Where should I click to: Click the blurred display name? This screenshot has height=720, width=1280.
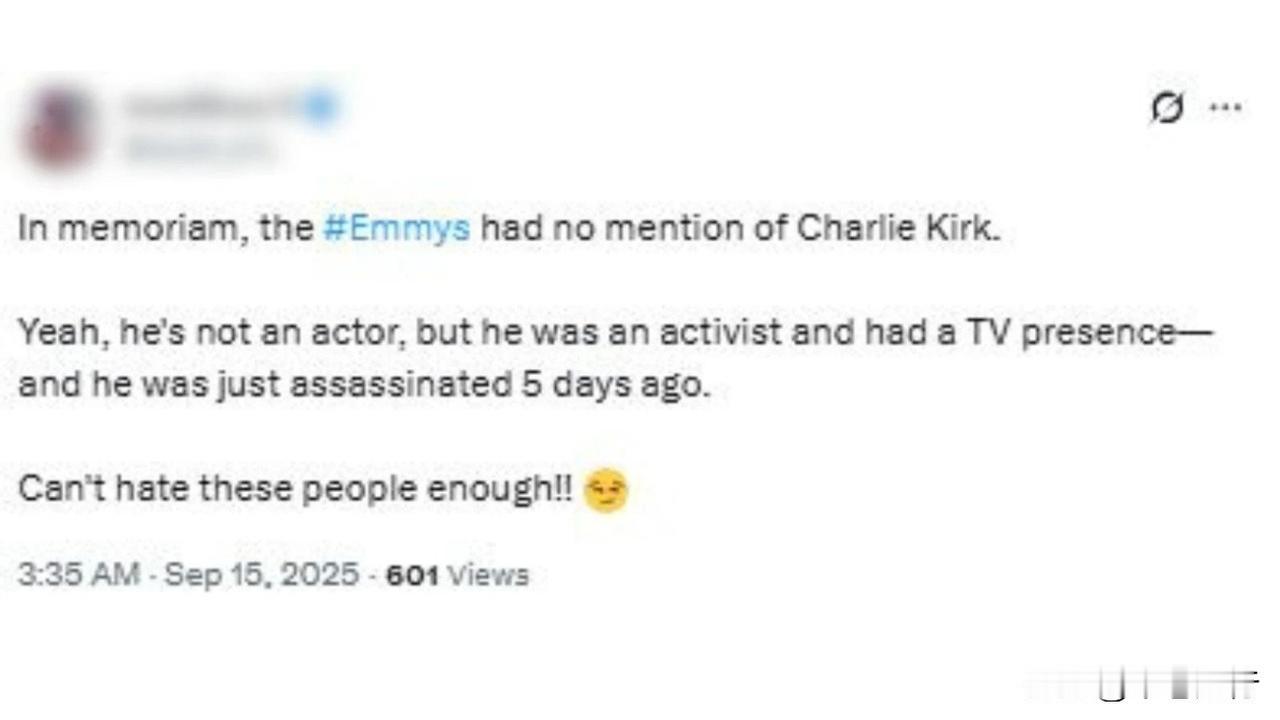coord(210,106)
